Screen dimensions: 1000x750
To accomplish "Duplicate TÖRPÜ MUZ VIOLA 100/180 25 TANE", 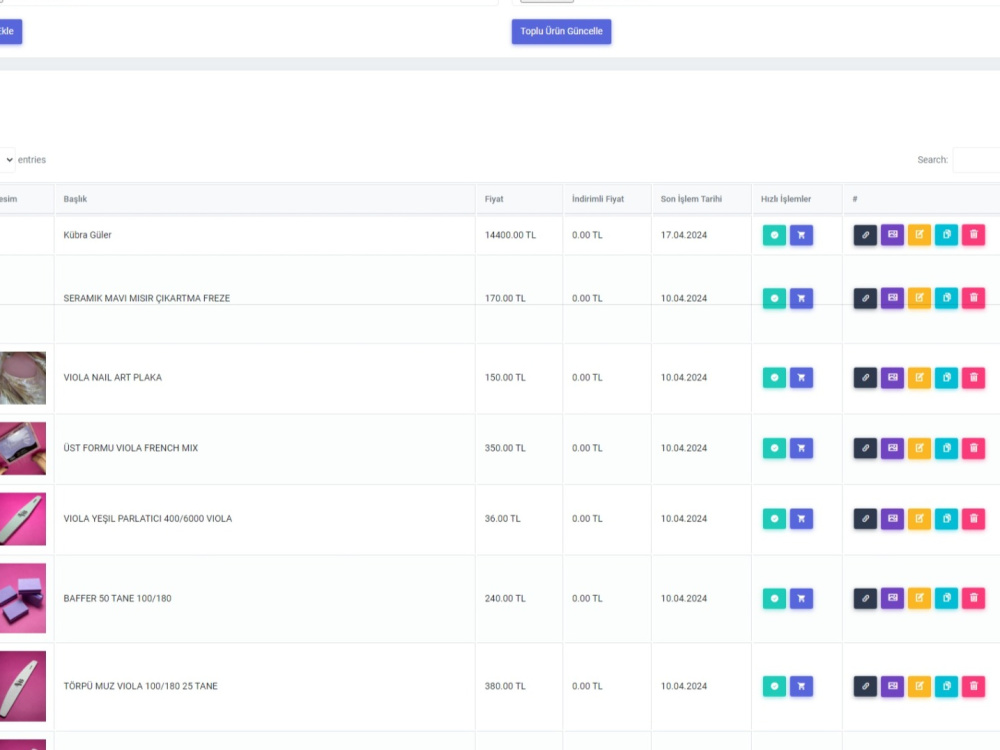I will click(946, 686).
